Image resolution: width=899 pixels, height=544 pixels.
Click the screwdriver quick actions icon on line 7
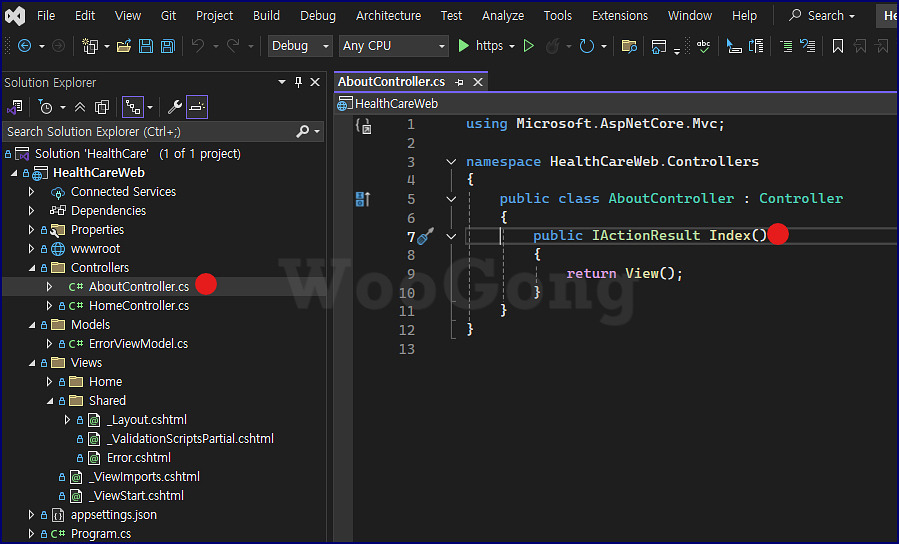click(x=425, y=236)
